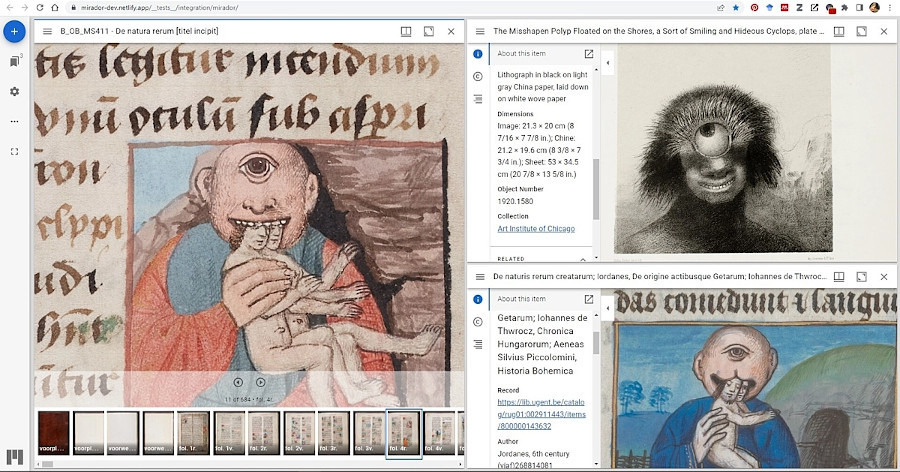Select thumbnail fol. 4v.
The image size is (900, 472).
(440, 433)
